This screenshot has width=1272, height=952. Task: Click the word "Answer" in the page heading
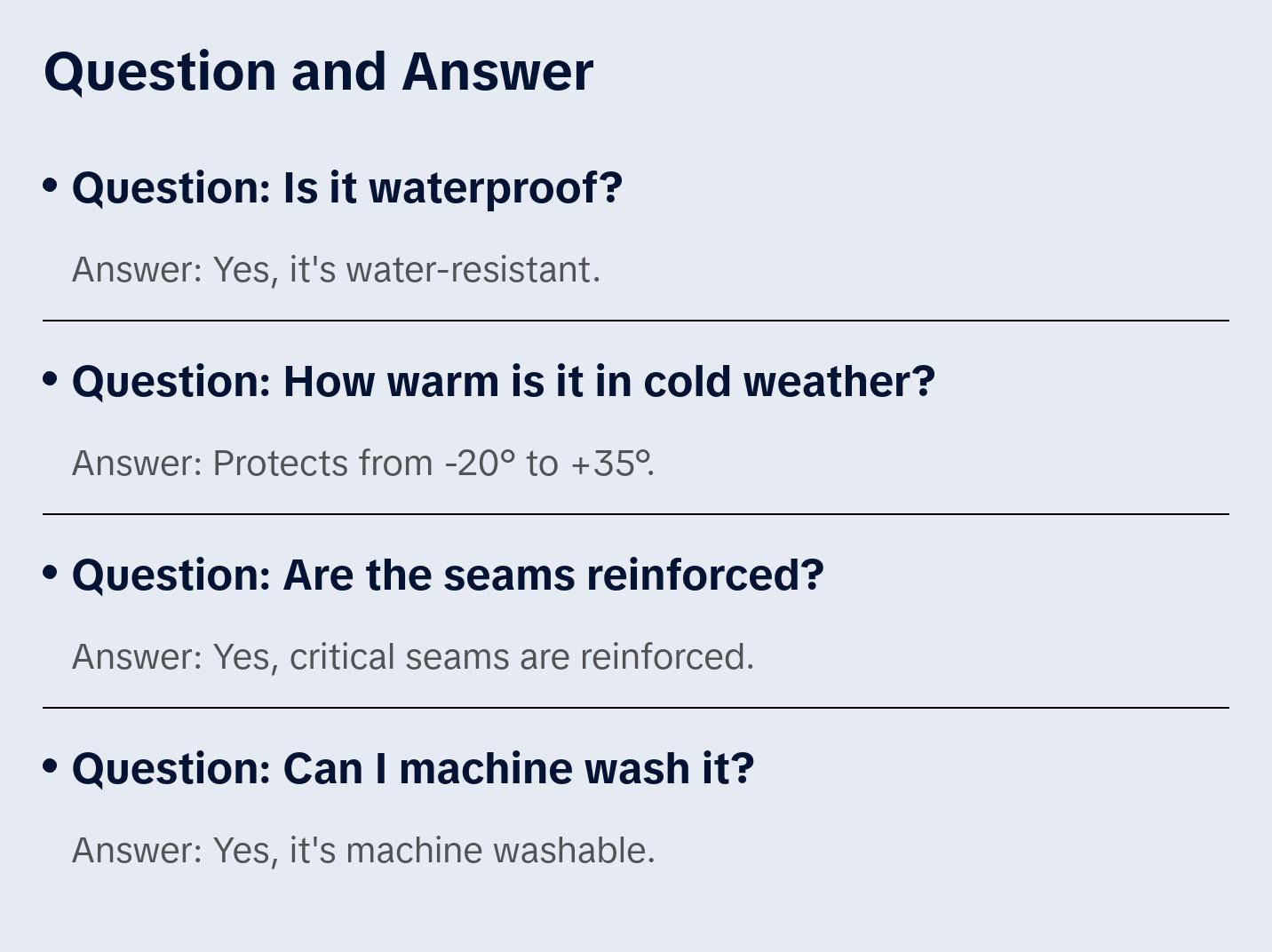click(497, 71)
